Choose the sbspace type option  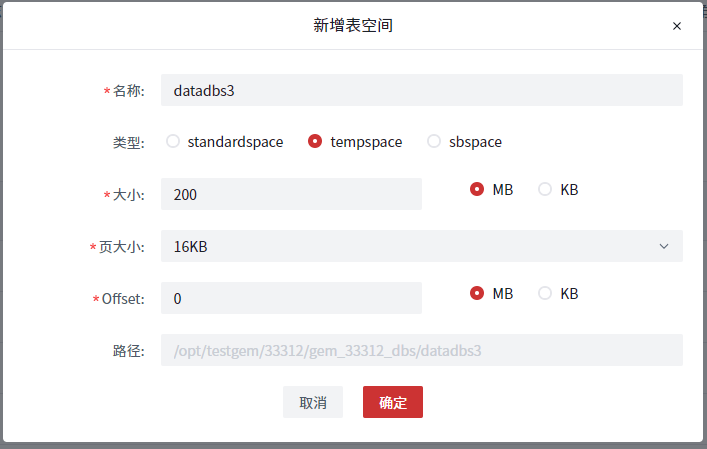pyautogui.click(x=434, y=142)
